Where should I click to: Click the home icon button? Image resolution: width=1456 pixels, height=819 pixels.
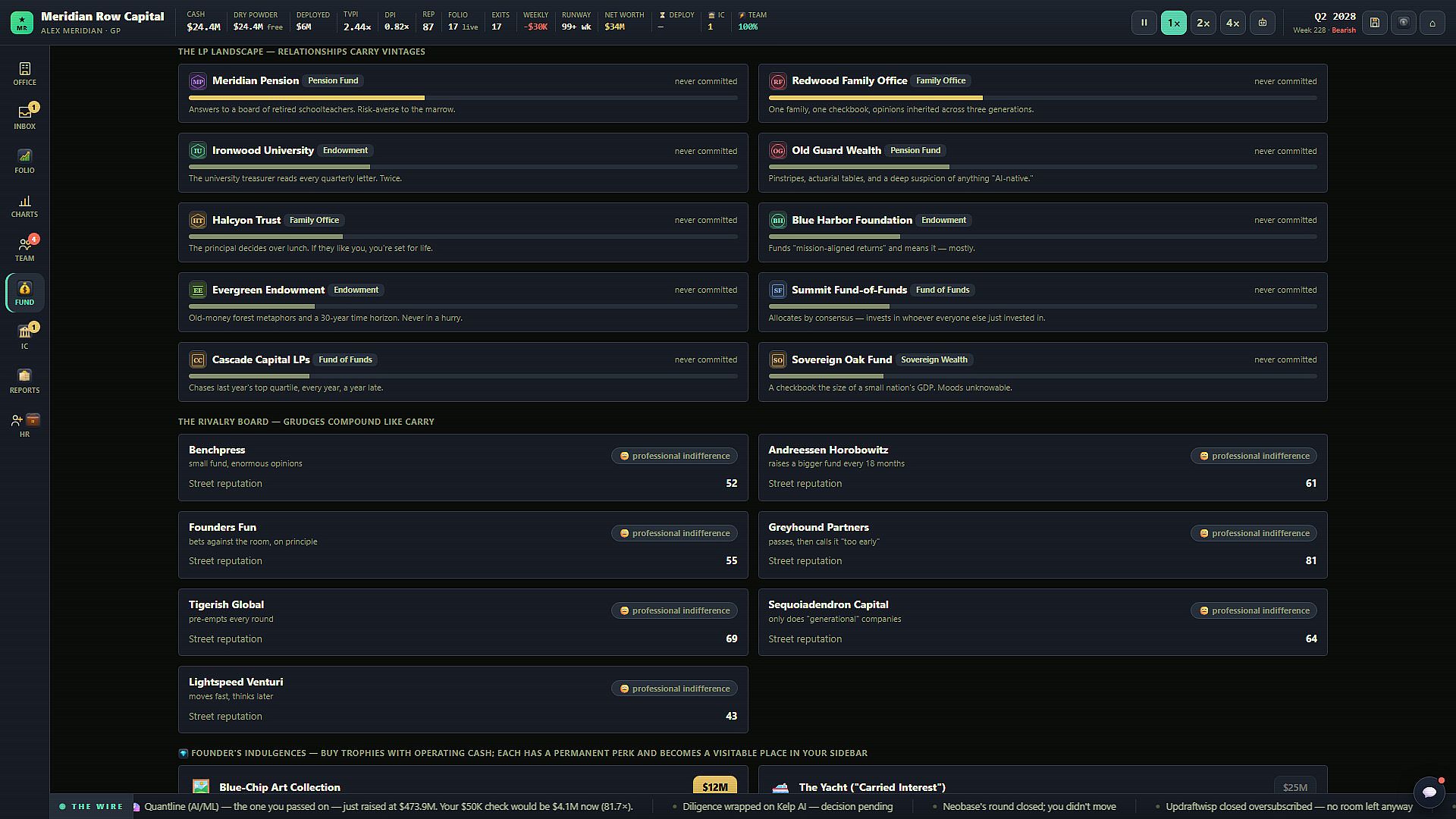(1432, 23)
